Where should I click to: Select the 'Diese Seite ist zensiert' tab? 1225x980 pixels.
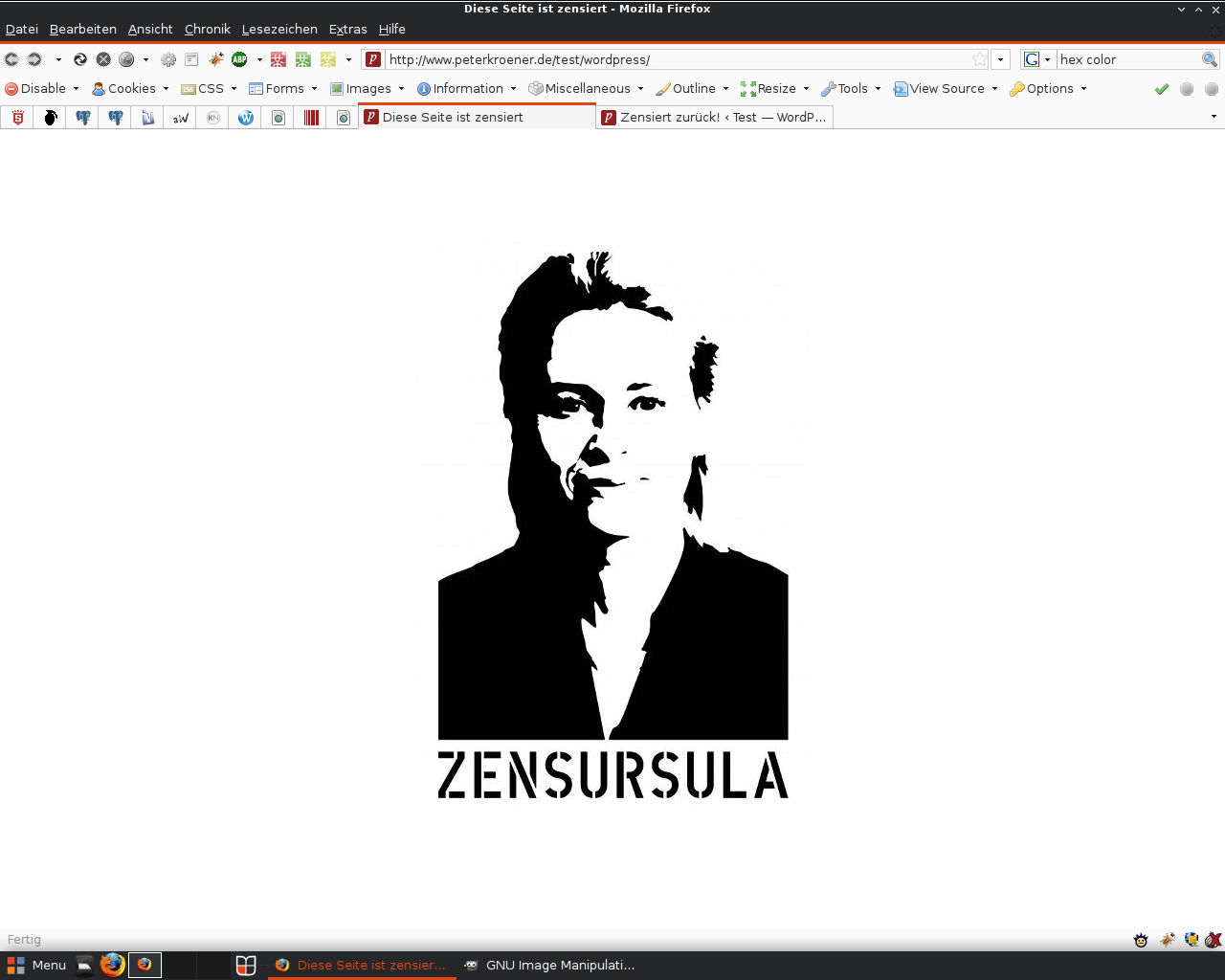pos(477,118)
